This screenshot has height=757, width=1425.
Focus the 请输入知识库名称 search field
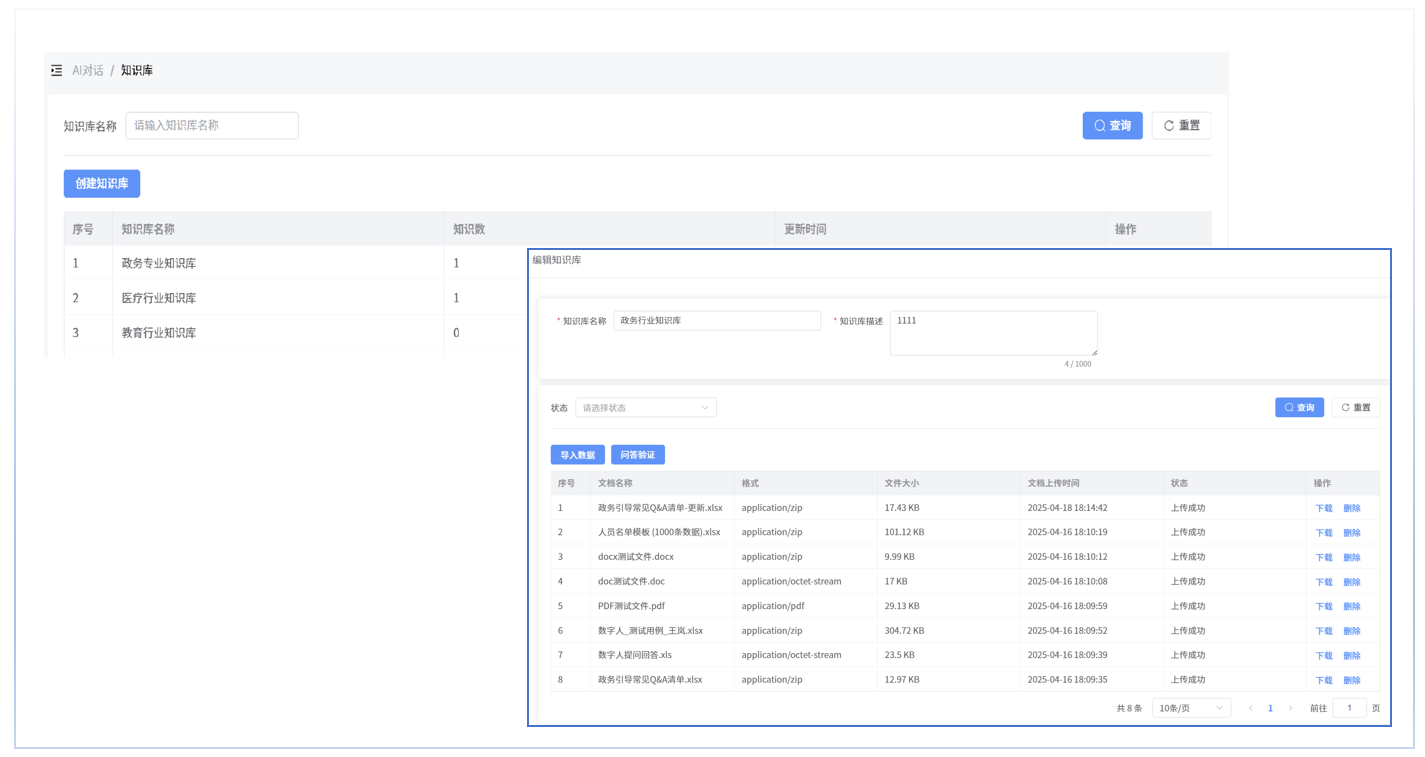click(212, 126)
